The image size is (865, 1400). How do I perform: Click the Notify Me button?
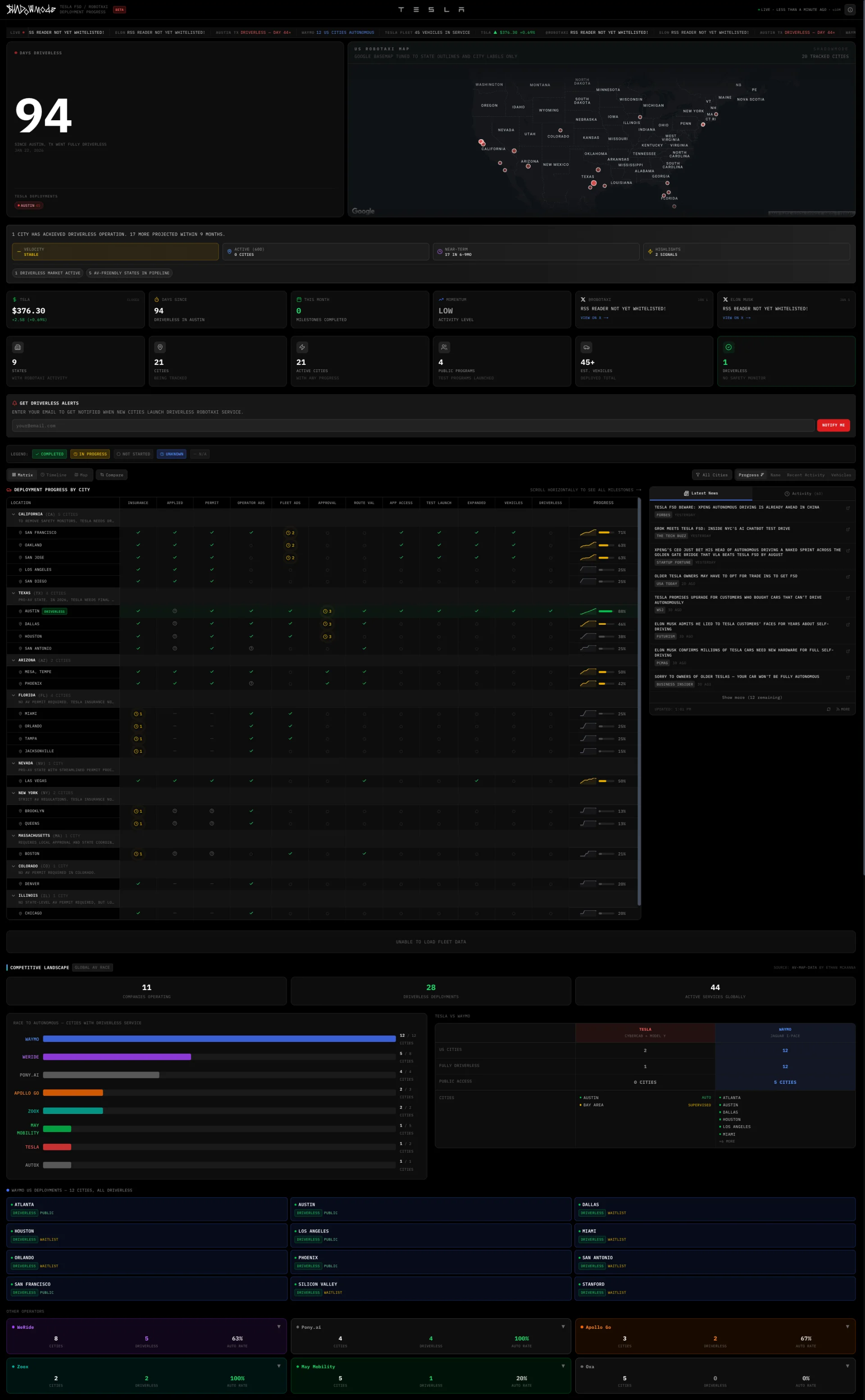pos(833,426)
